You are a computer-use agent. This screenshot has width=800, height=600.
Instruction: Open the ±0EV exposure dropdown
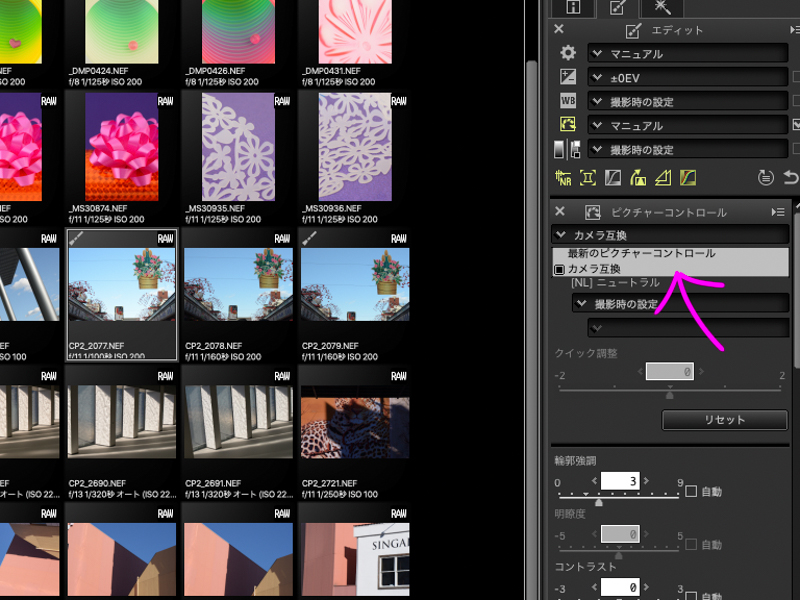coord(688,77)
